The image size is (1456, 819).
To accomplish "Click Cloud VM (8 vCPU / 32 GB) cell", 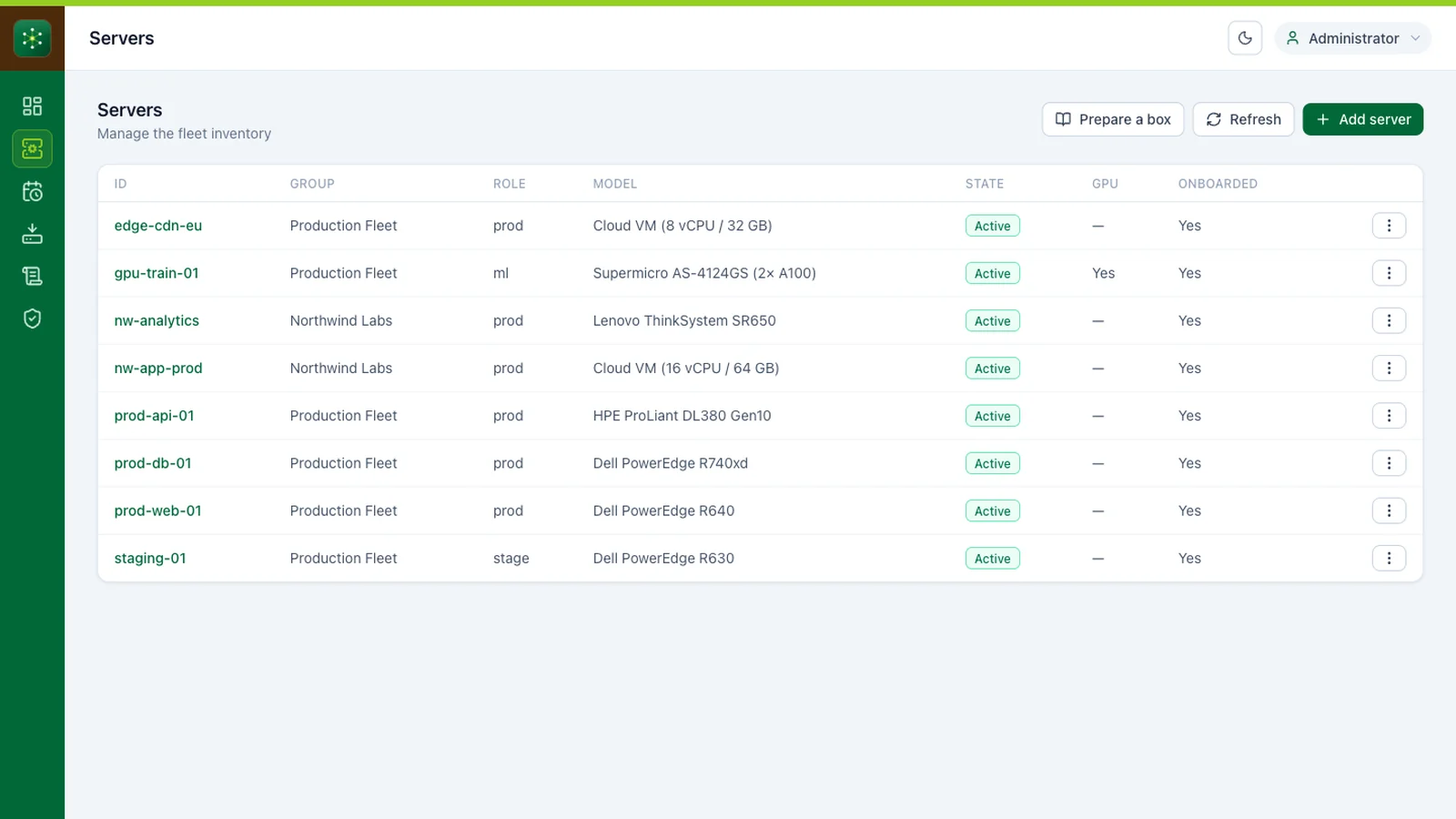I will pyautogui.click(x=682, y=226).
